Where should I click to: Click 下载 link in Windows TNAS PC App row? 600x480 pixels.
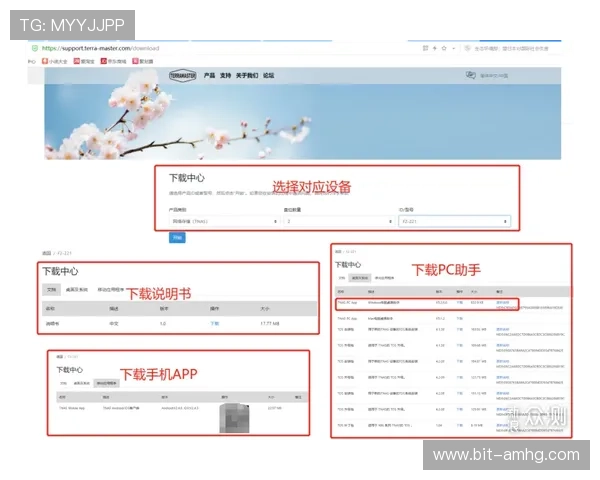tap(460, 302)
